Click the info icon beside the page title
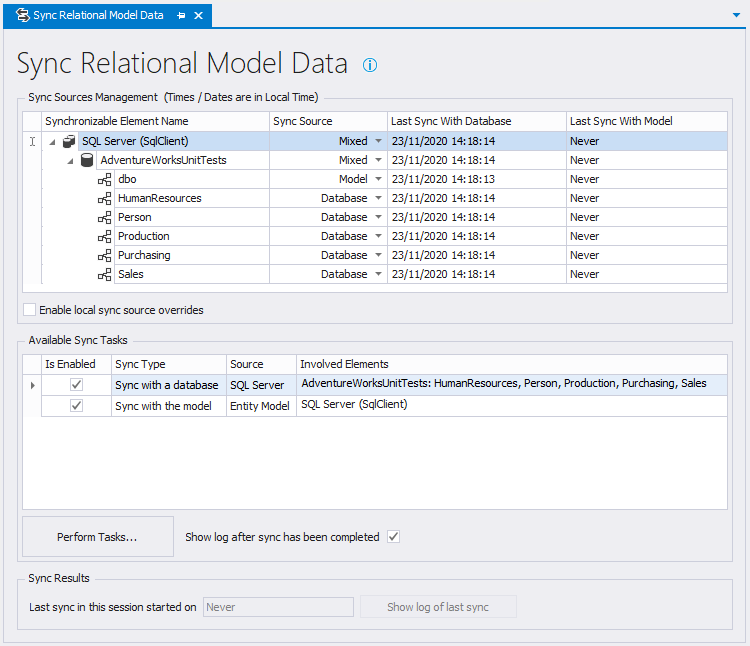Viewport: 750px width, 646px height. point(370,65)
